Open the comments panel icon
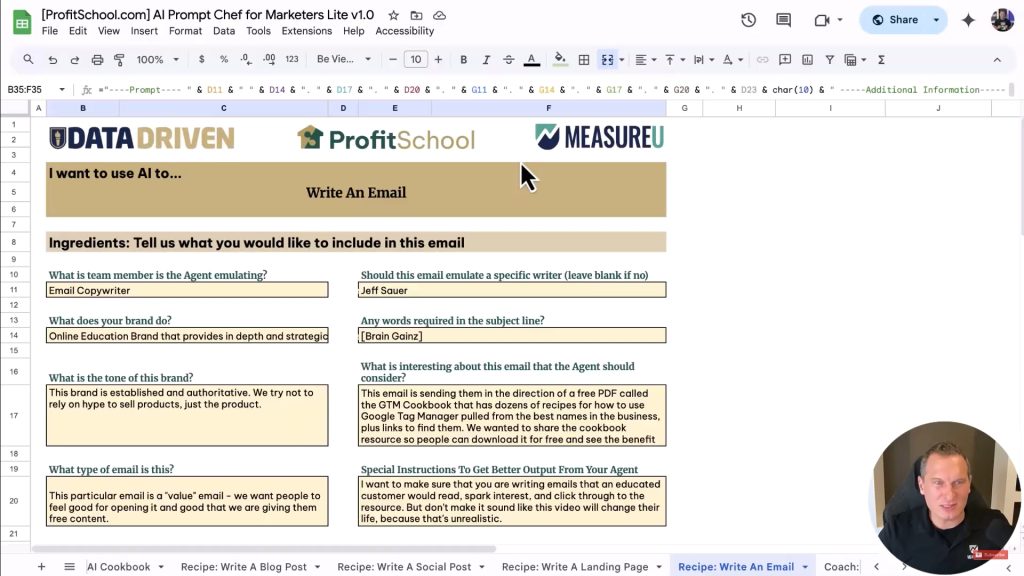The image size is (1024, 576). (x=783, y=20)
